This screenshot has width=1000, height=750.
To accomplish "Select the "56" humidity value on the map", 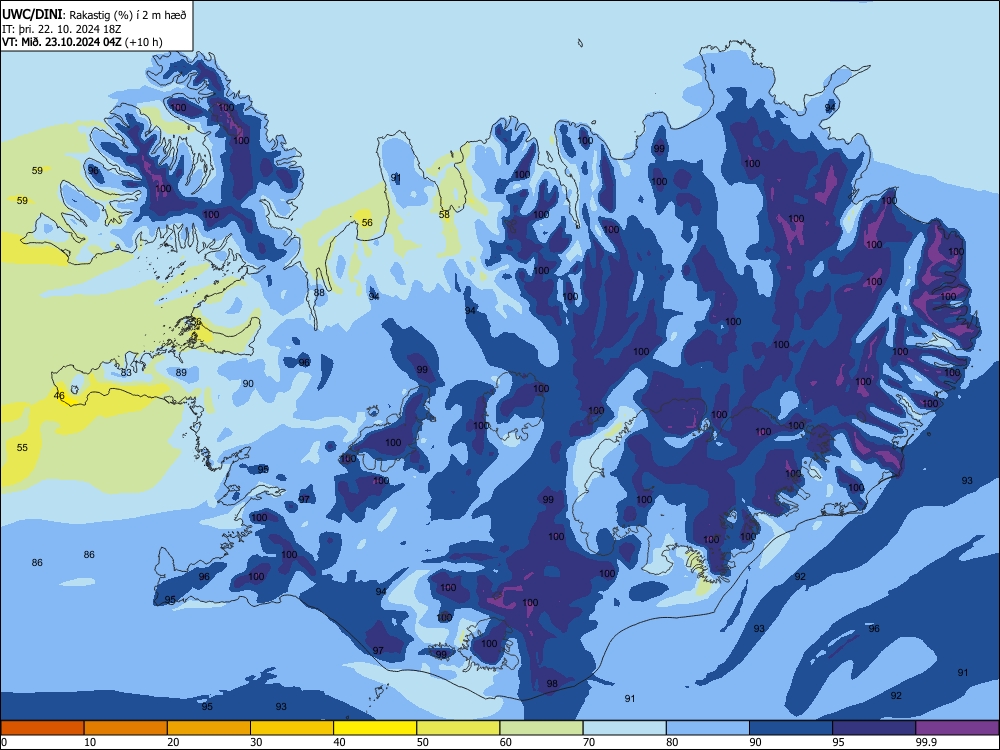I will click(367, 223).
